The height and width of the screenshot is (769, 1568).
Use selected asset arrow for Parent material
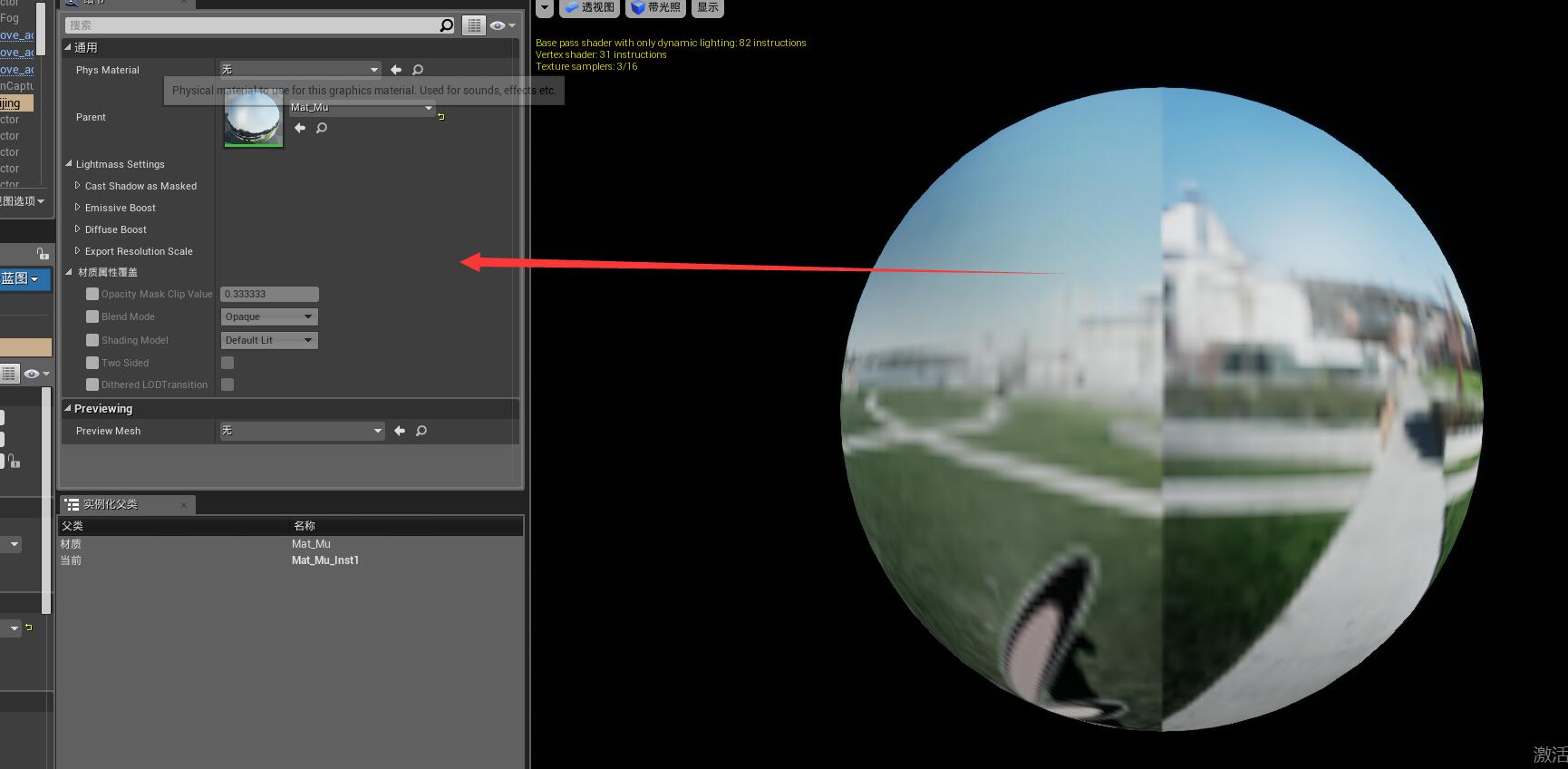[300, 128]
